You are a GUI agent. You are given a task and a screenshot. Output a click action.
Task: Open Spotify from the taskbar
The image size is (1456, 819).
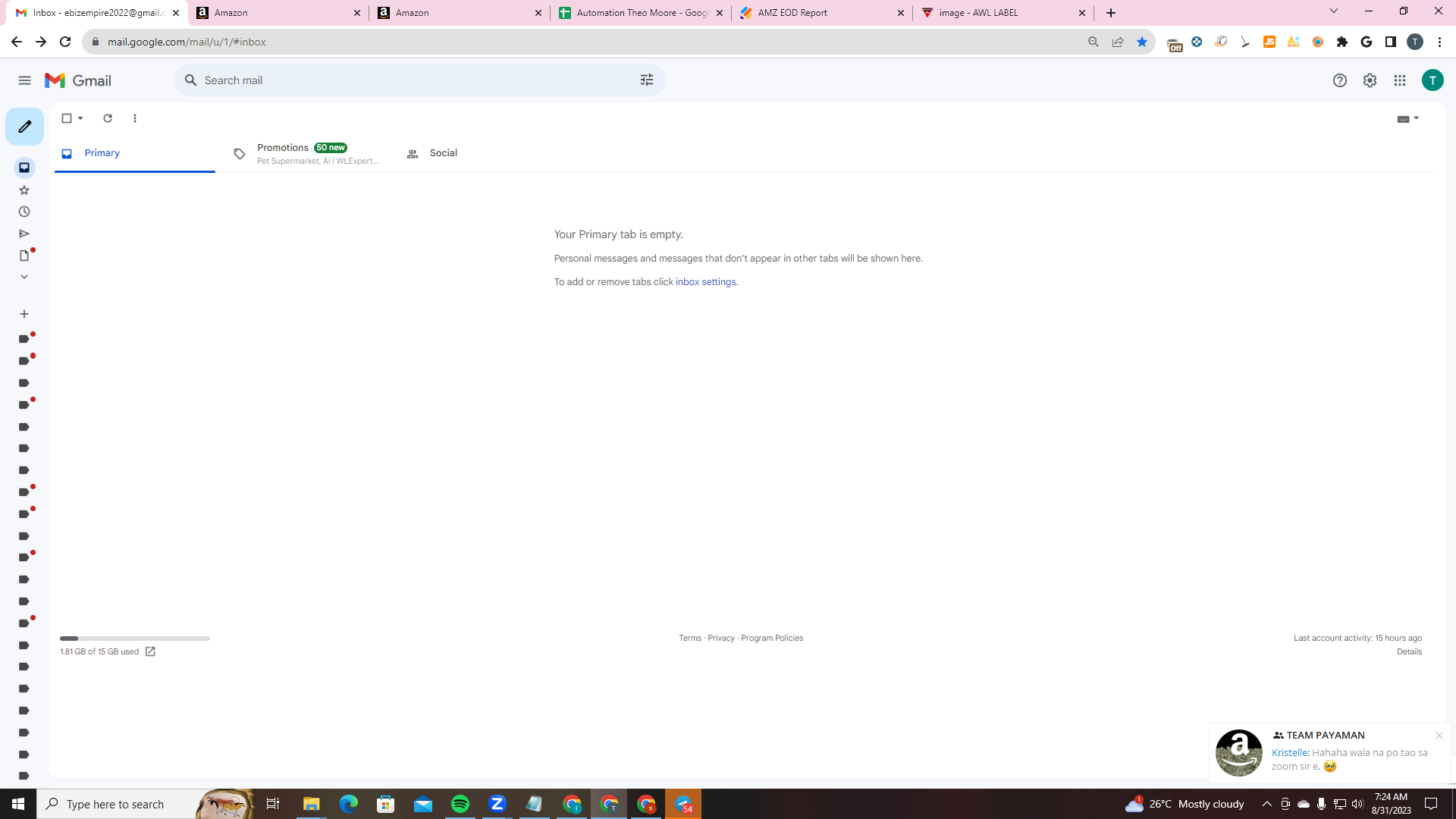tap(460, 804)
